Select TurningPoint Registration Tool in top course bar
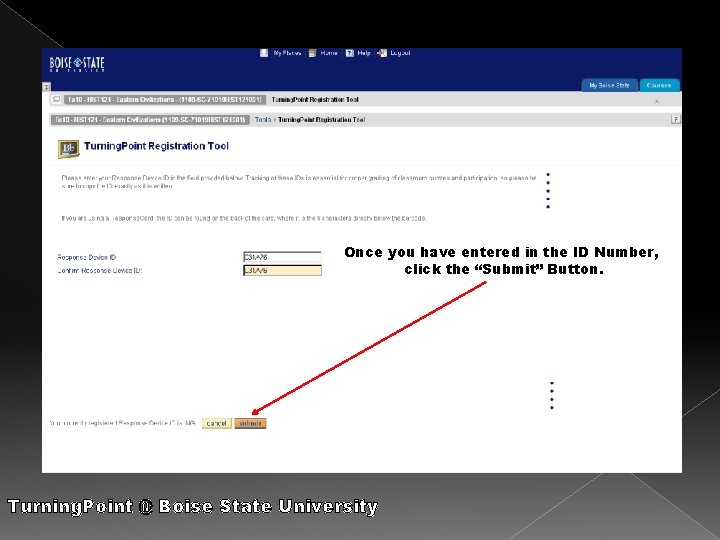 pyautogui.click(x=315, y=99)
